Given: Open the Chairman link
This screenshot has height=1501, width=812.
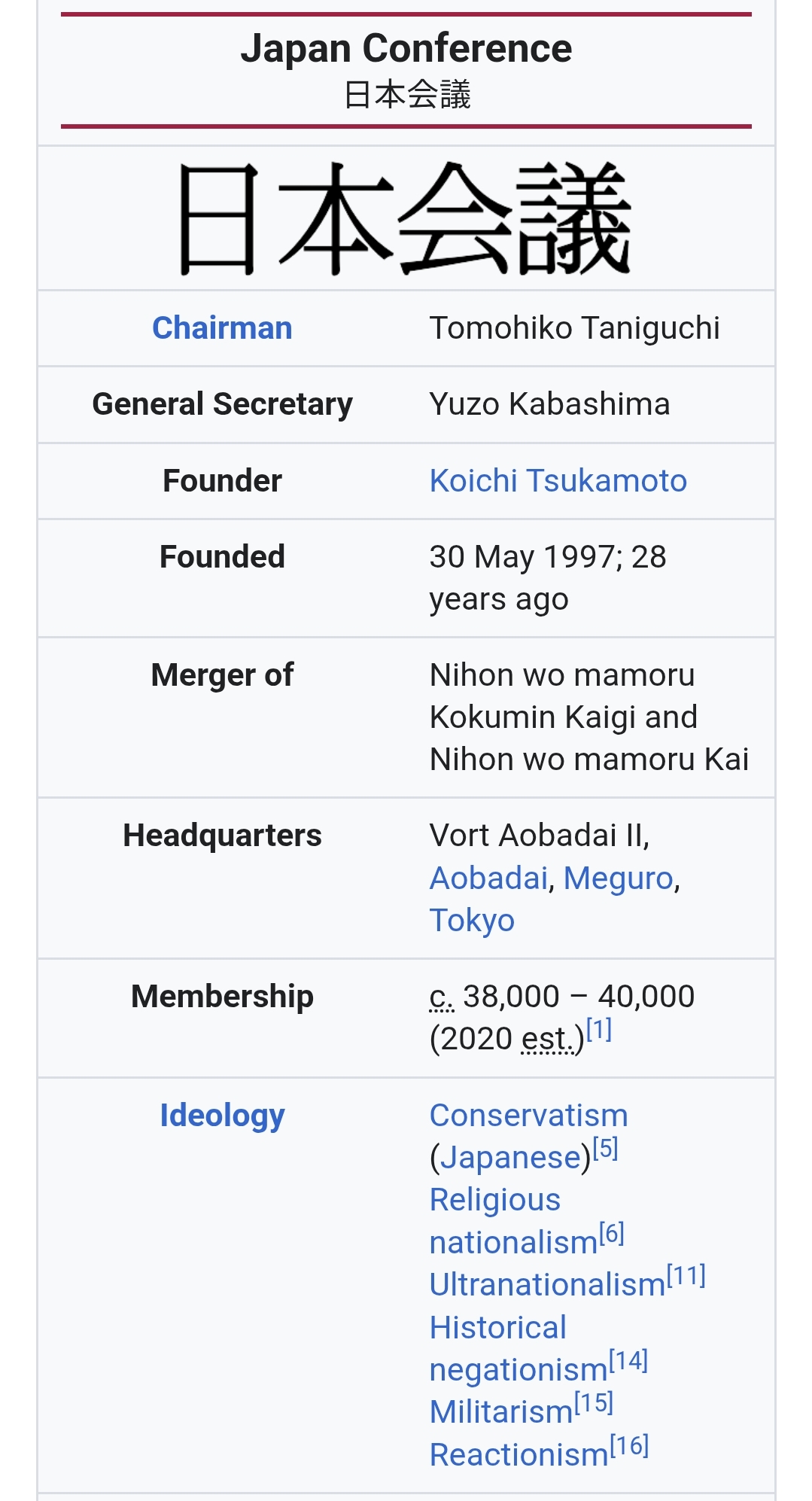Looking at the screenshot, I should tap(222, 328).
